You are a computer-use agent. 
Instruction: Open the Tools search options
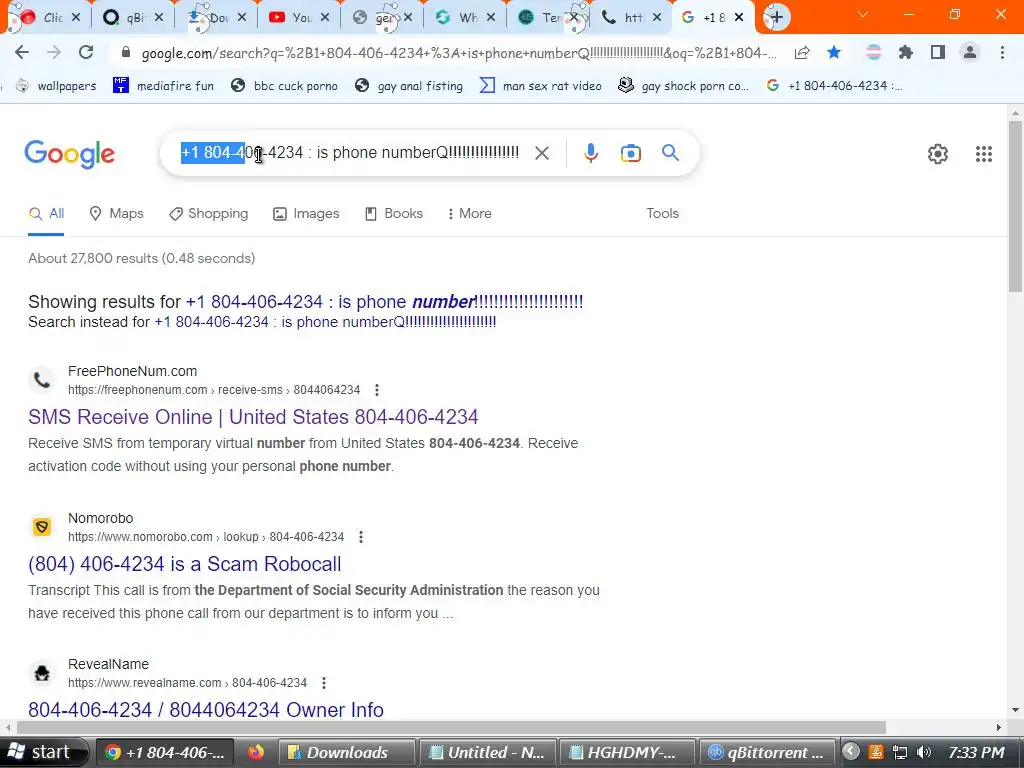pyautogui.click(x=662, y=214)
